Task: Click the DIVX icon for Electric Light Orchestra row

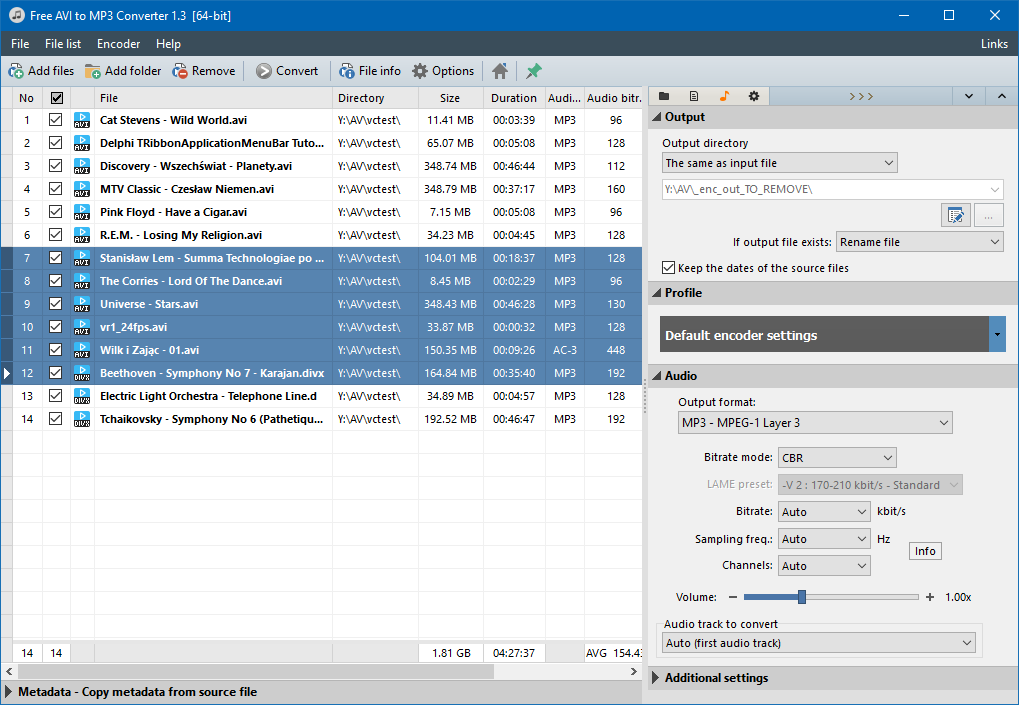Action: pos(82,396)
